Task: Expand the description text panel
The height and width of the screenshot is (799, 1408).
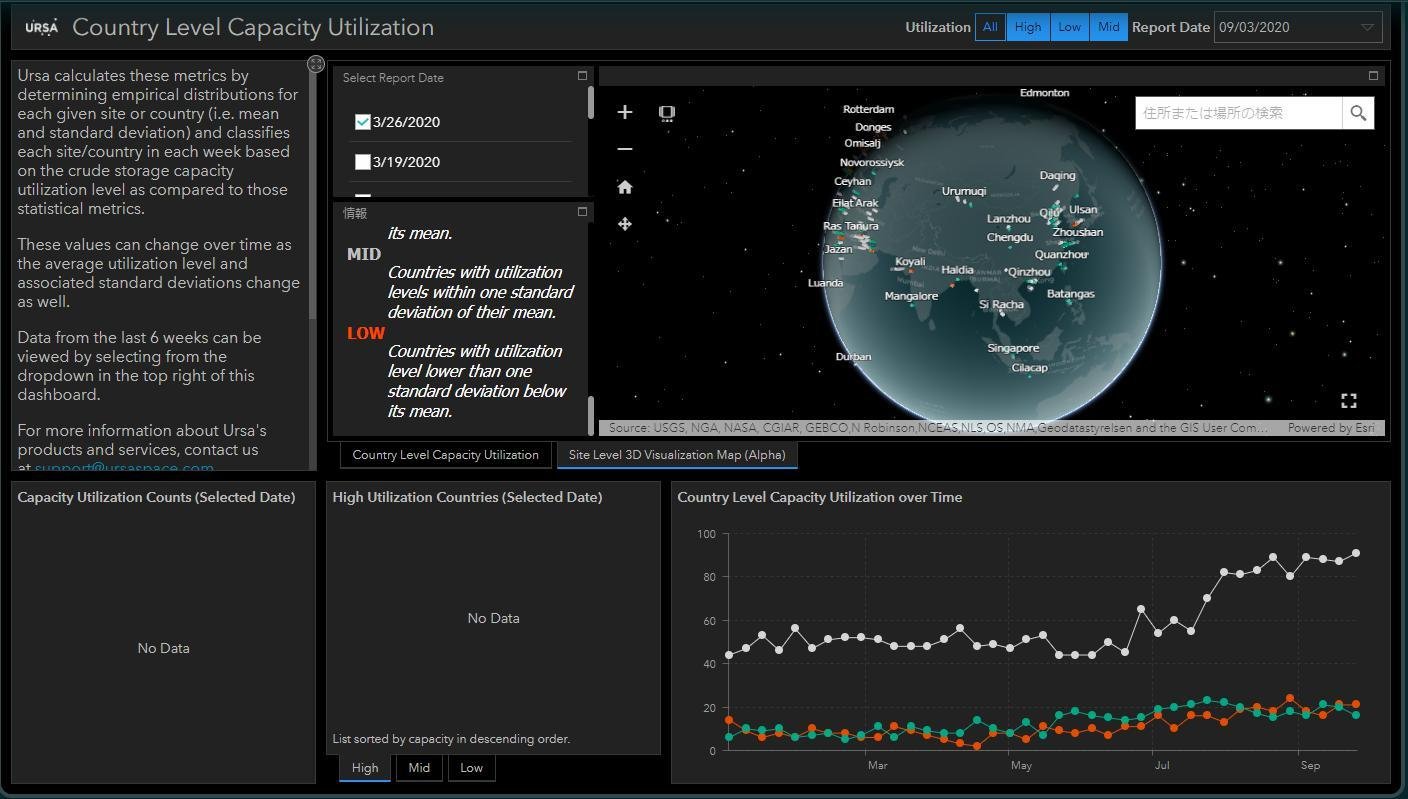Action: tap(316, 64)
